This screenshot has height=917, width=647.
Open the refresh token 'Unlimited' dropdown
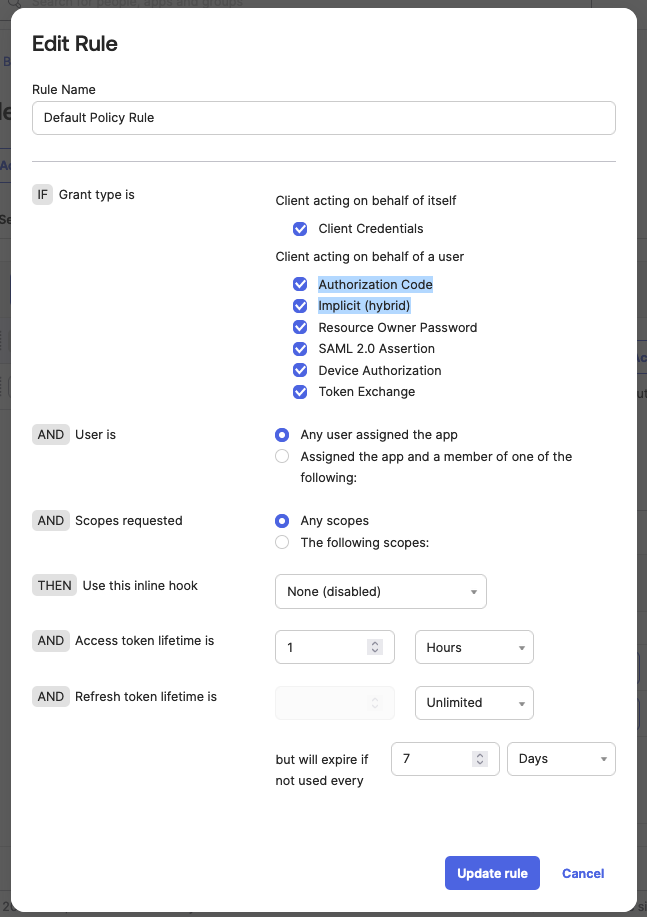coord(474,703)
